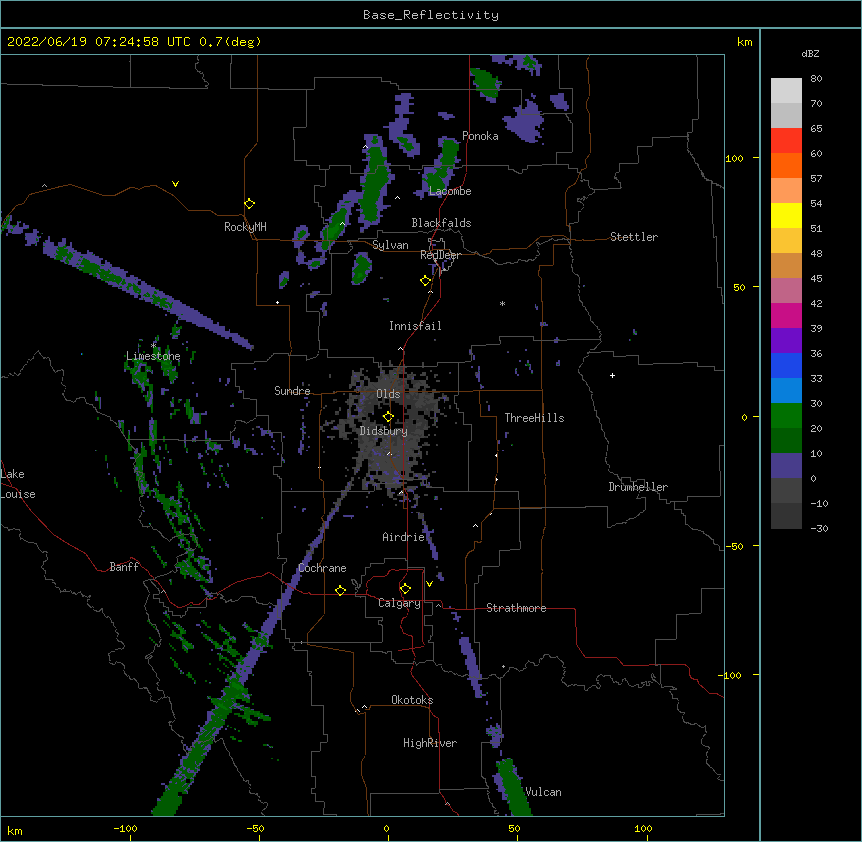This screenshot has height=842, width=862.
Task: Select the royal blue 36-33 dBZ legend swatch
Action: tap(786, 365)
